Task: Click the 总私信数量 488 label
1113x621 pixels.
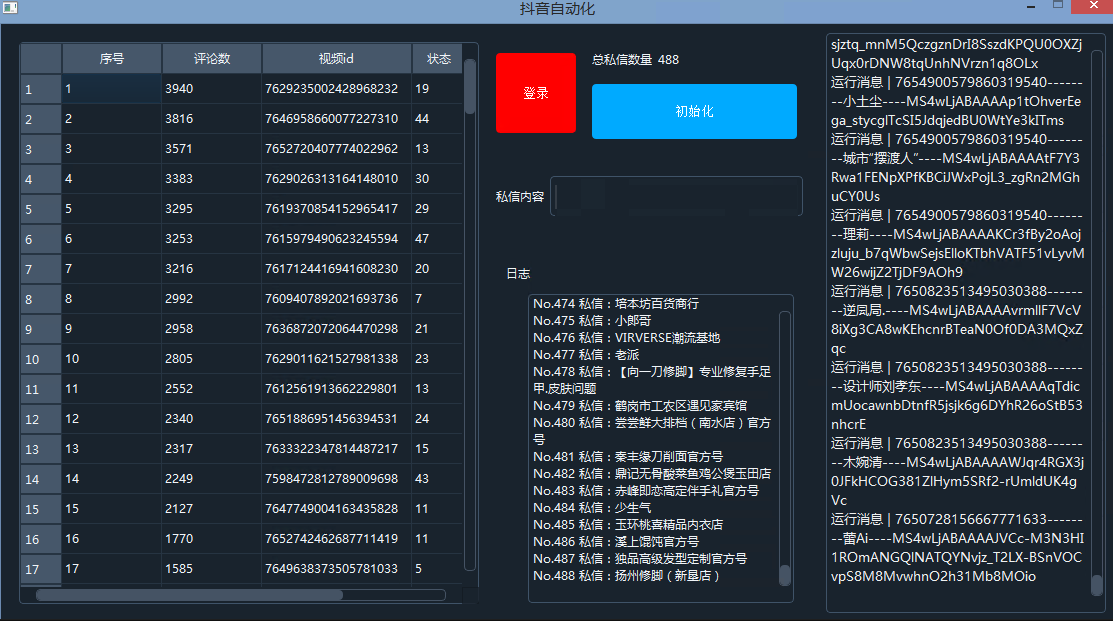Action: point(635,60)
